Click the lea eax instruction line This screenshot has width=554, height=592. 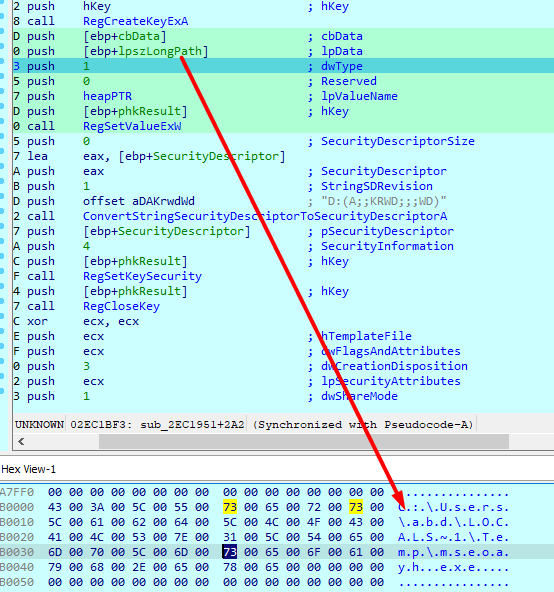click(156, 156)
